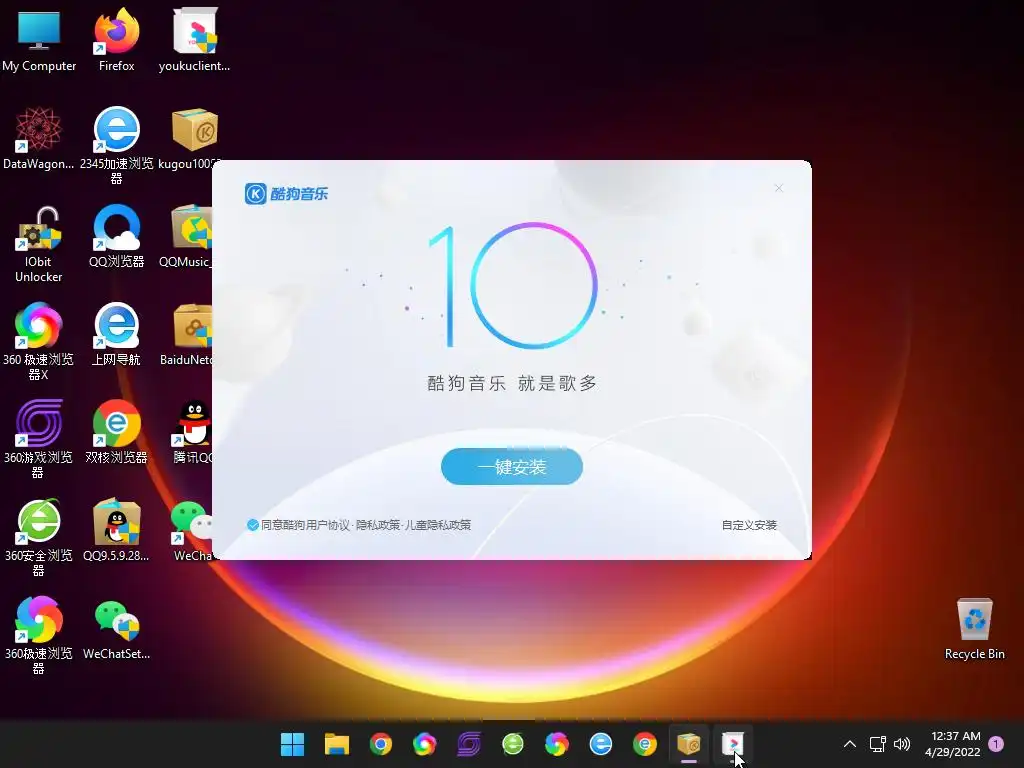Select the 双核浏览器 desktop shortcut
1024x768 pixels.
[x=116, y=432]
